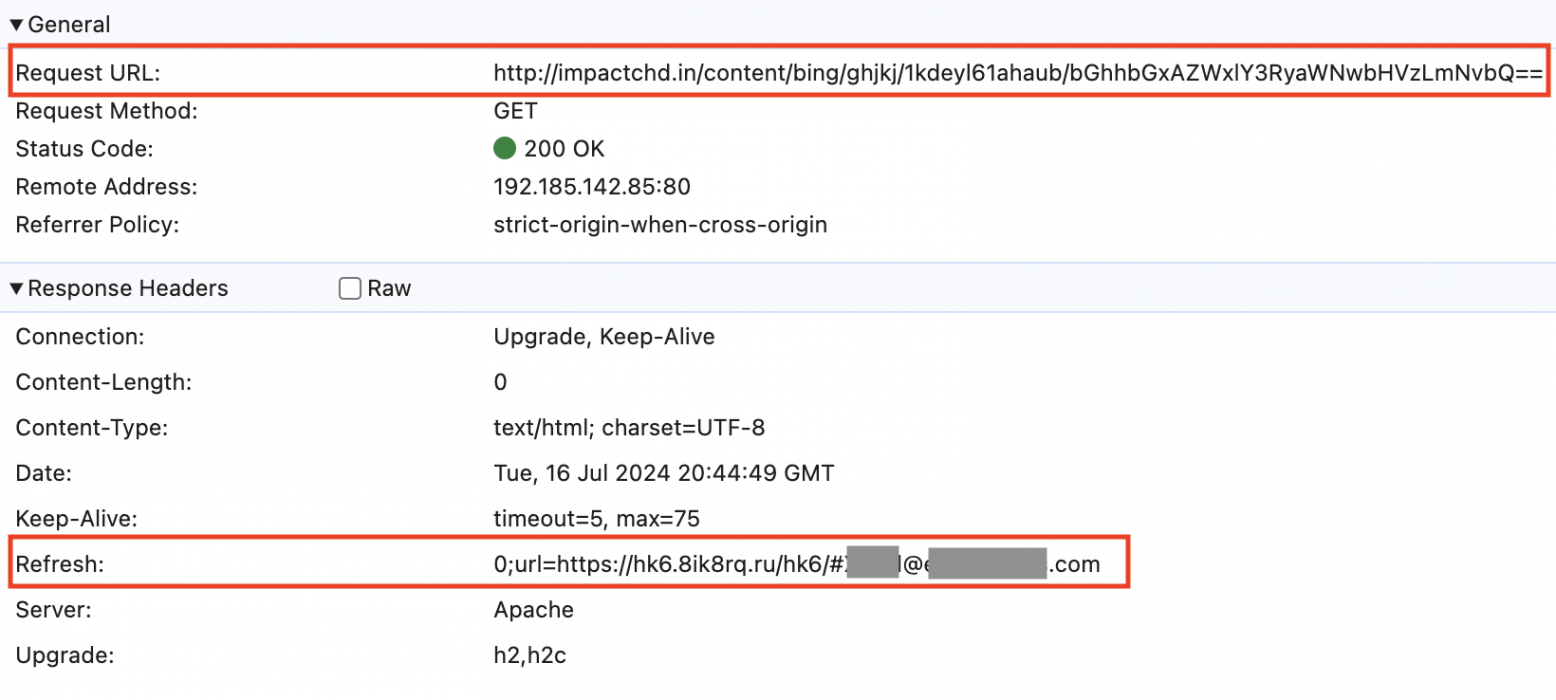This screenshot has width=1556, height=700.
Task: Click the Remote Address value 192.185.142.85:80
Action: click(x=574, y=186)
